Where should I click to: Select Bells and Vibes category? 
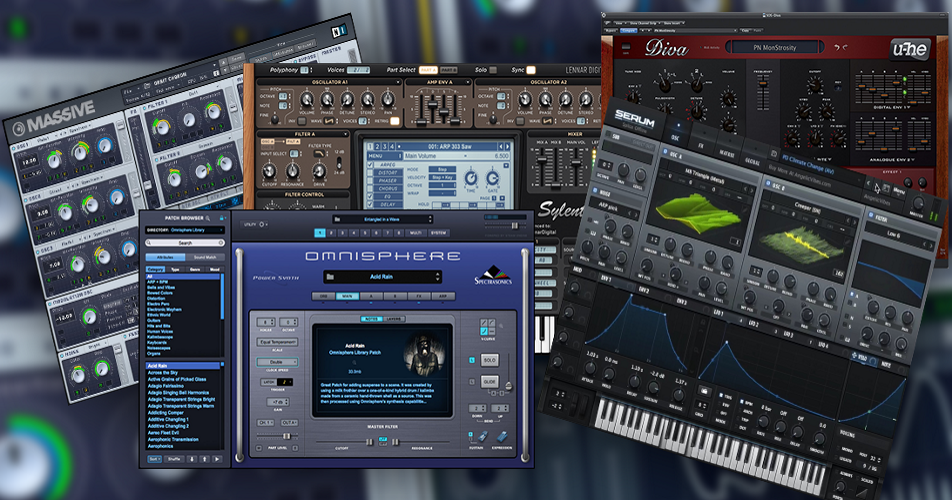pos(161,288)
